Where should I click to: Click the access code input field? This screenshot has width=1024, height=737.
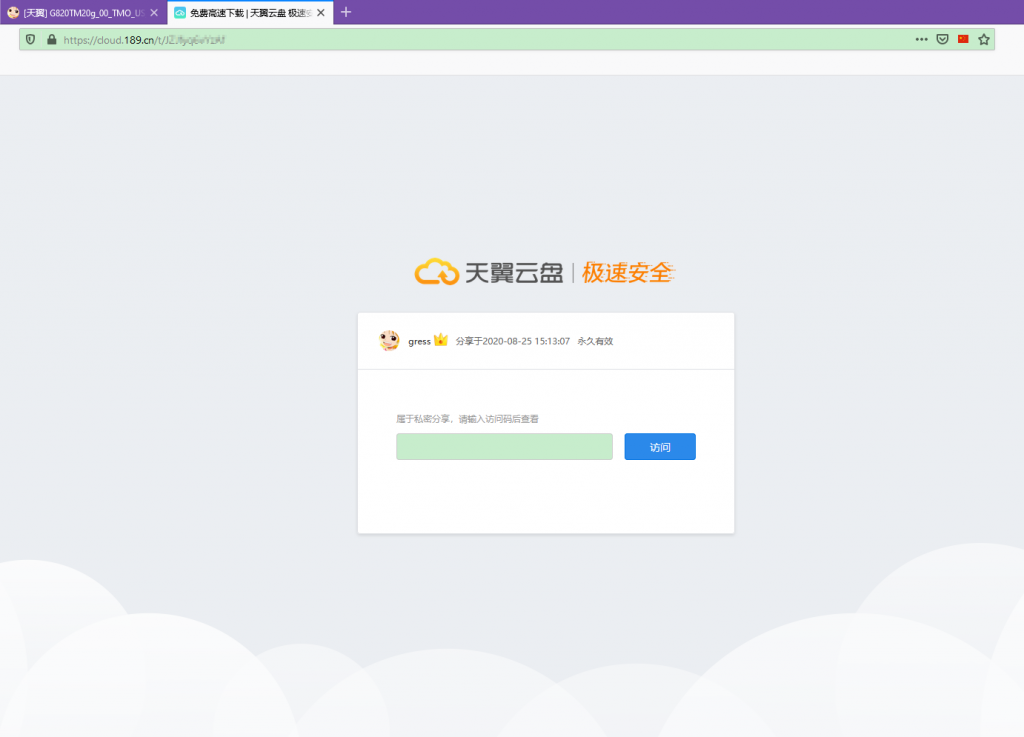point(504,447)
